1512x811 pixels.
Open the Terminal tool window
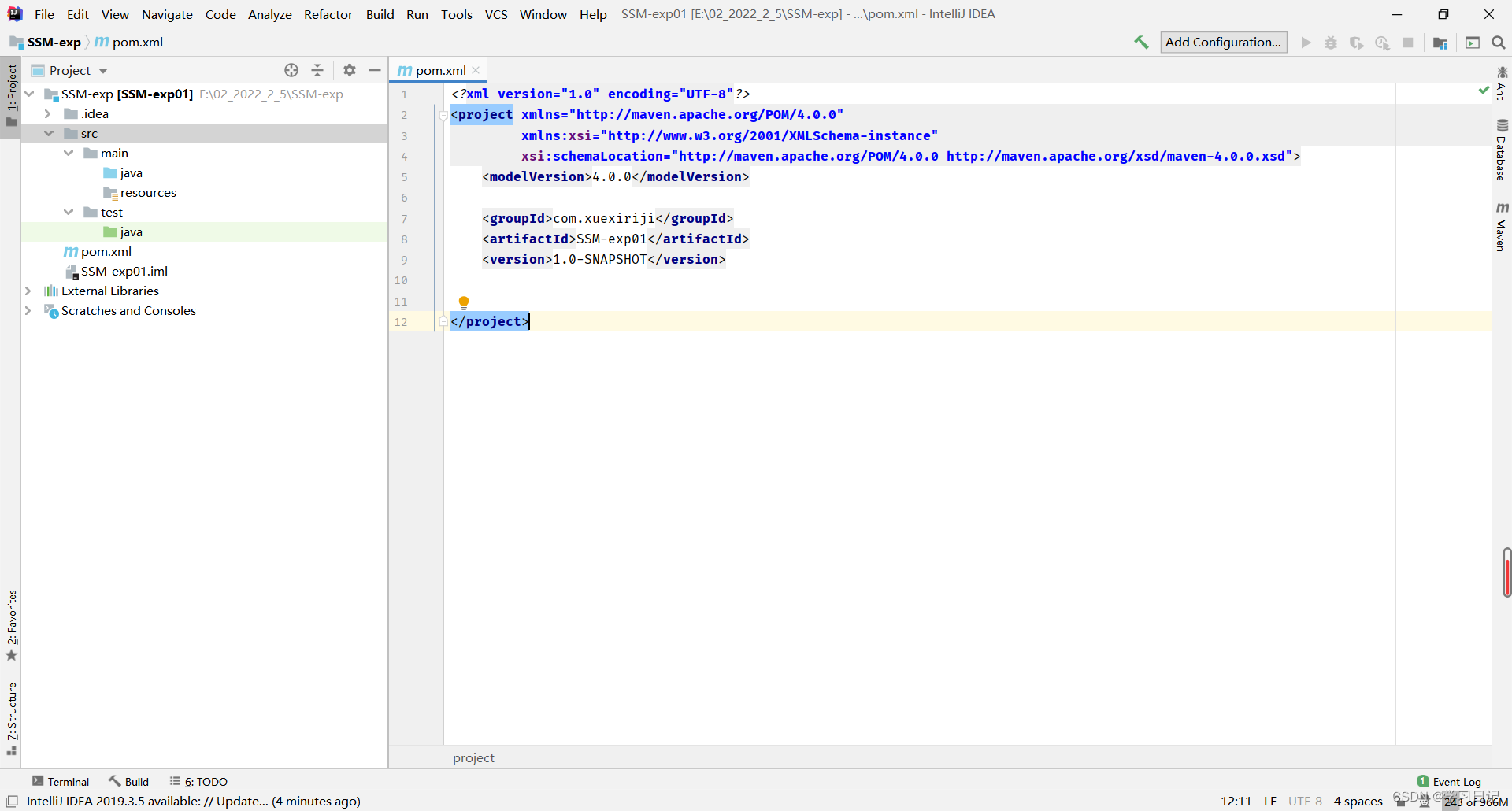point(61,781)
